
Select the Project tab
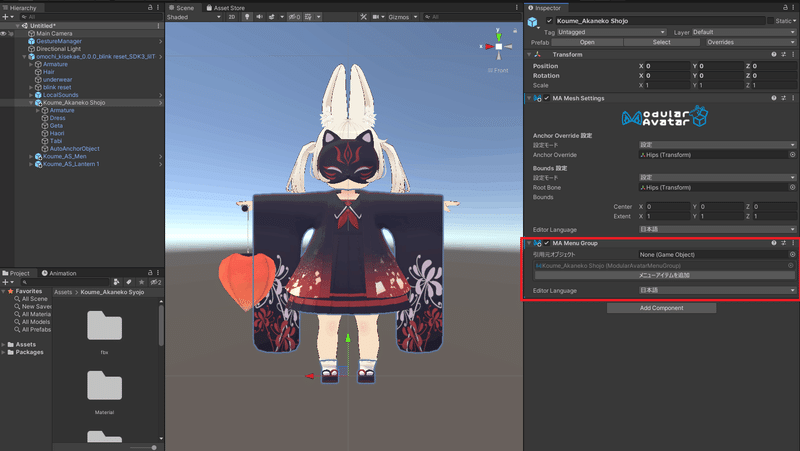pos(16,273)
